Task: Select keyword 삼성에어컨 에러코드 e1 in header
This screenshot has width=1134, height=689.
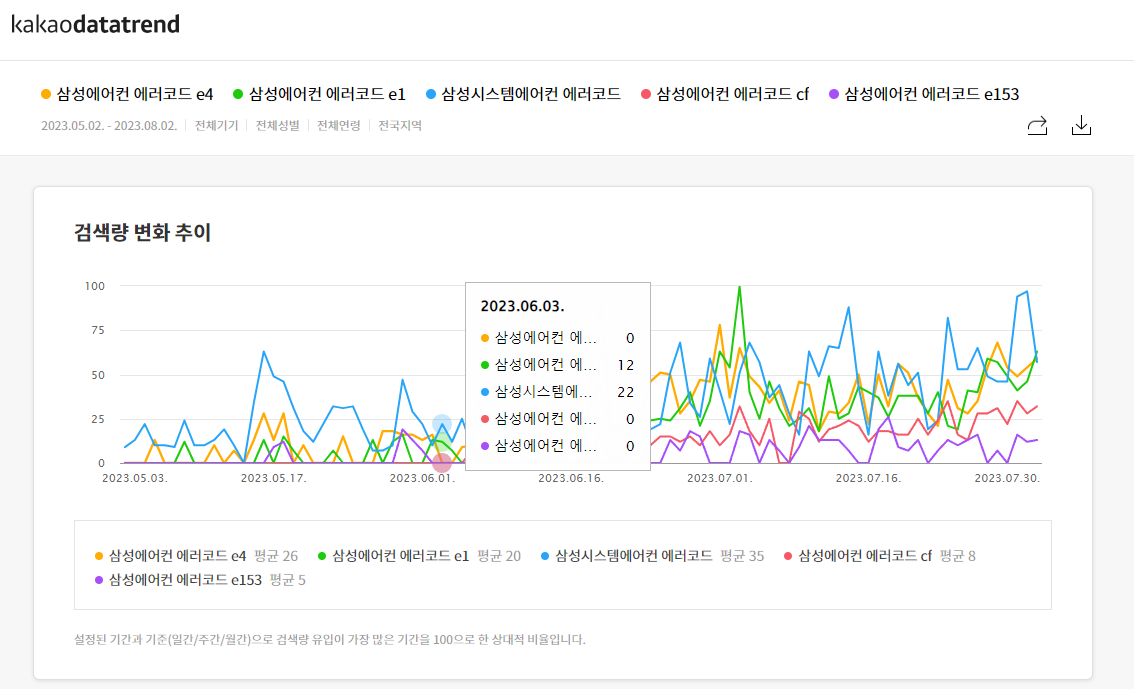Action: click(327, 94)
